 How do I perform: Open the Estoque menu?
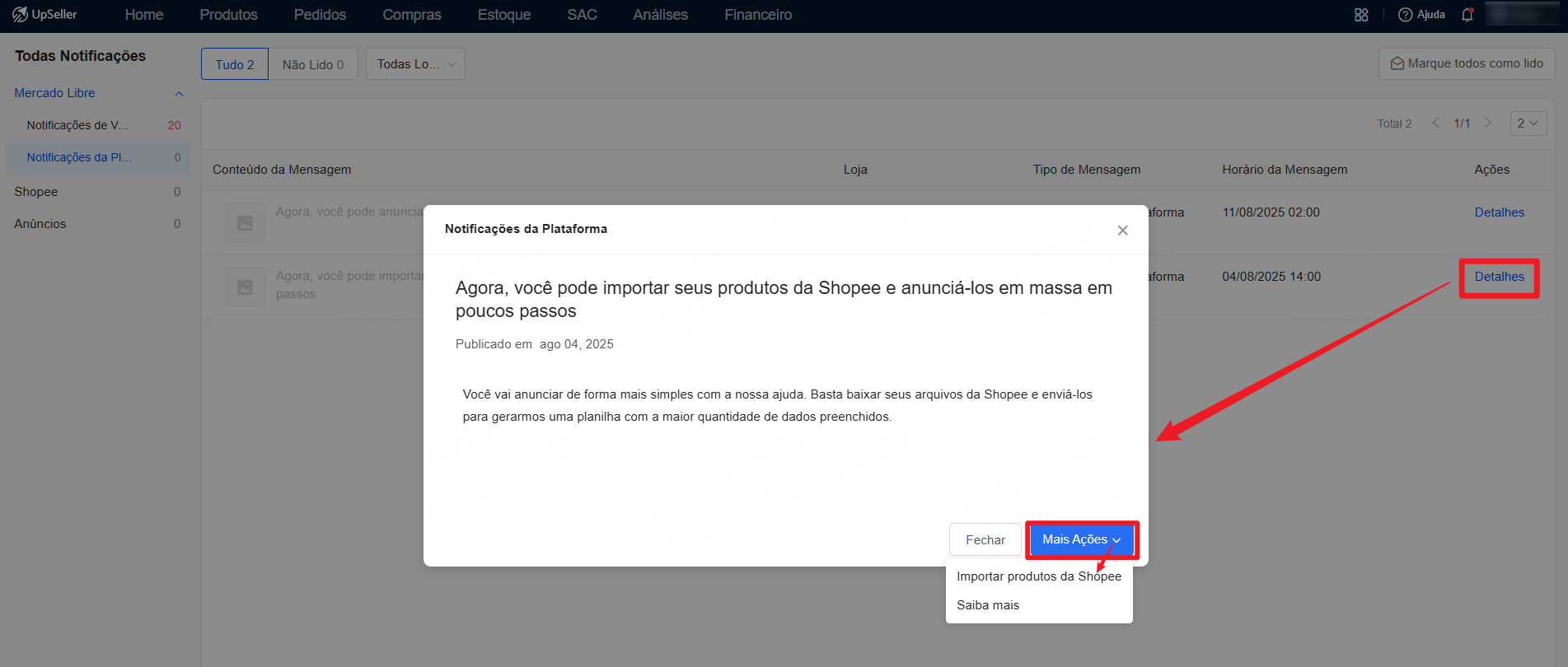[504, 15]
